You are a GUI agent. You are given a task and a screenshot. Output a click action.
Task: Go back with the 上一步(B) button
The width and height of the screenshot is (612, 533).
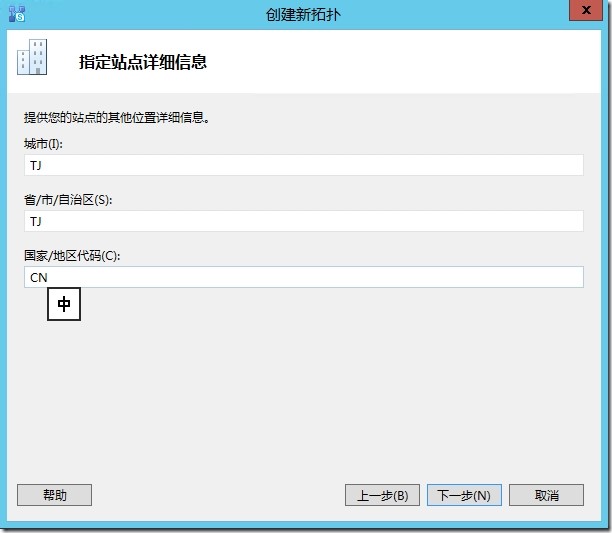pos(382,495)
